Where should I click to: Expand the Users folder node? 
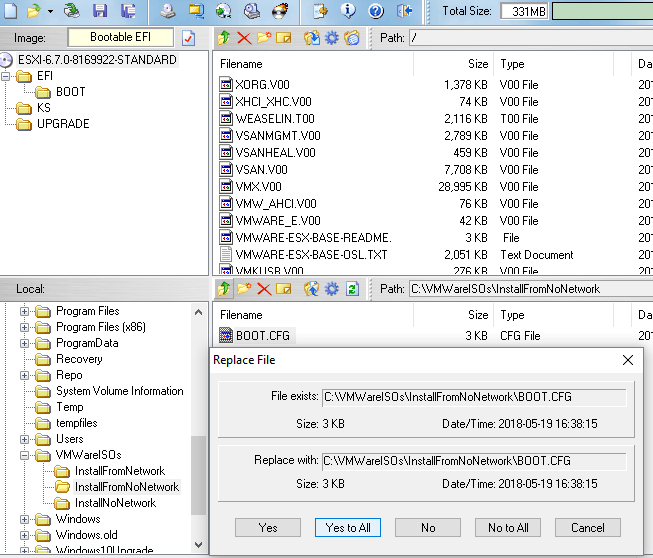[24, 439]
